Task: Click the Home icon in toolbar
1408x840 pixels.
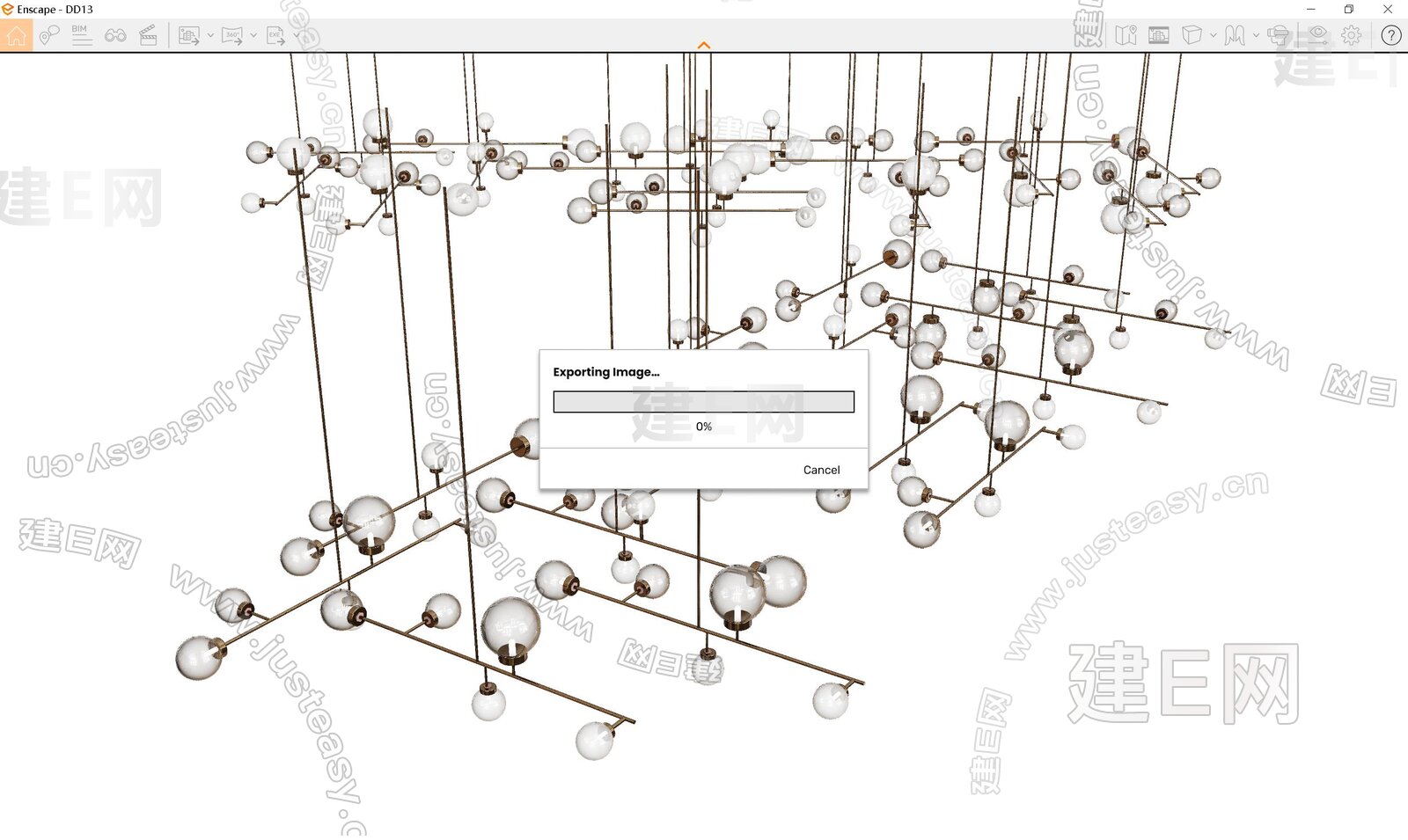Action: [16, 35]
